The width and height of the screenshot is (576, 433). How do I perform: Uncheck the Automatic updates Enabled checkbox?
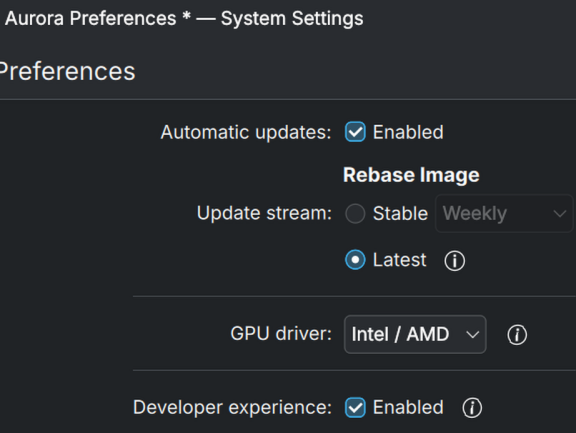(x=355, y=132)
